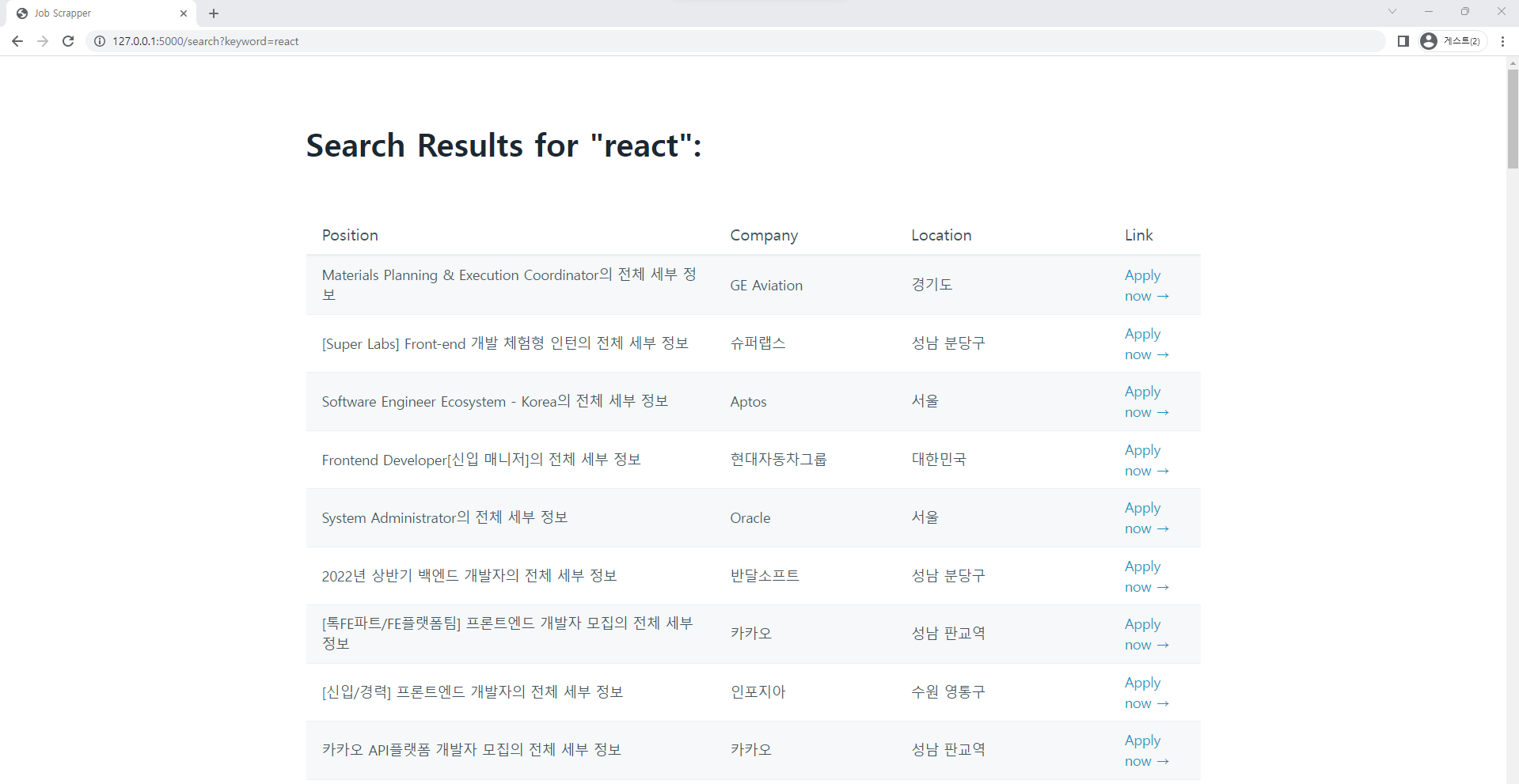
Task: Click Software Engineer Ecosystem - Korea text
Action: tap(495, 401)
